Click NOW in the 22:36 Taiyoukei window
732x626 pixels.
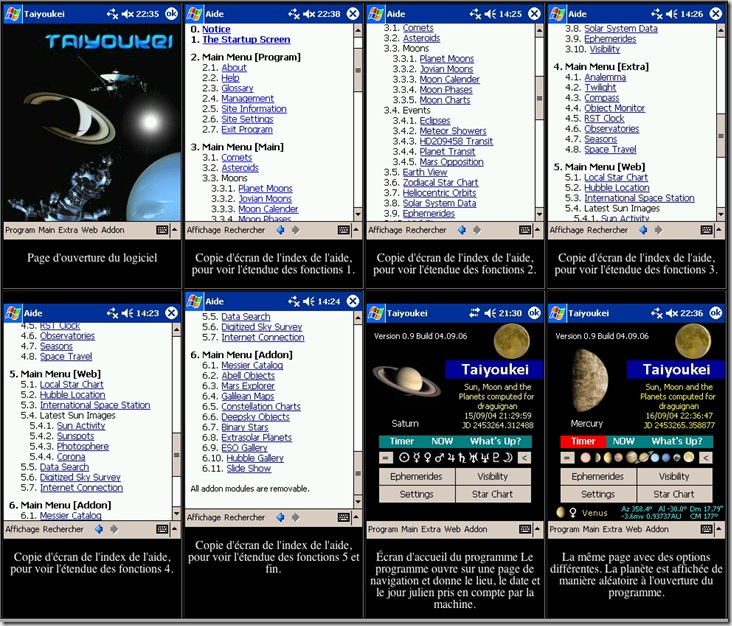click(x=623, y=441)
